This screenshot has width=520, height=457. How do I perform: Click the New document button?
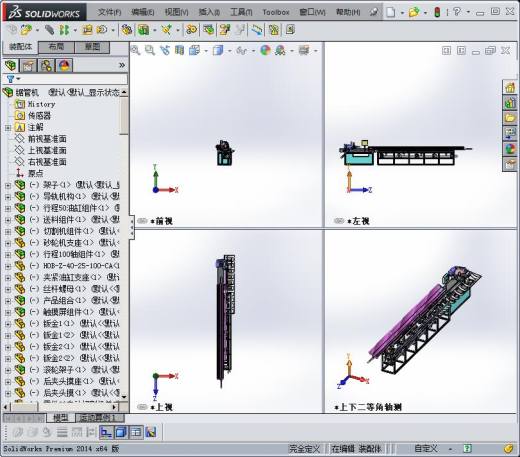pos(391,12)
